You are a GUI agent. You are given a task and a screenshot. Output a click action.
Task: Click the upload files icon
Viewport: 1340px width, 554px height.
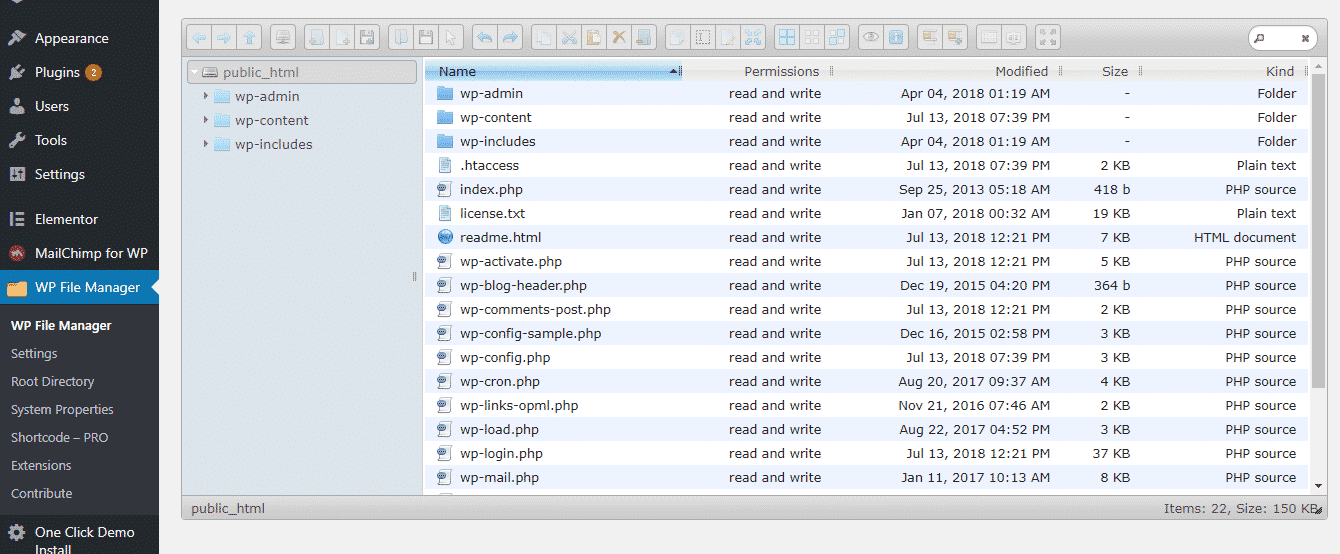click(367, 38)
